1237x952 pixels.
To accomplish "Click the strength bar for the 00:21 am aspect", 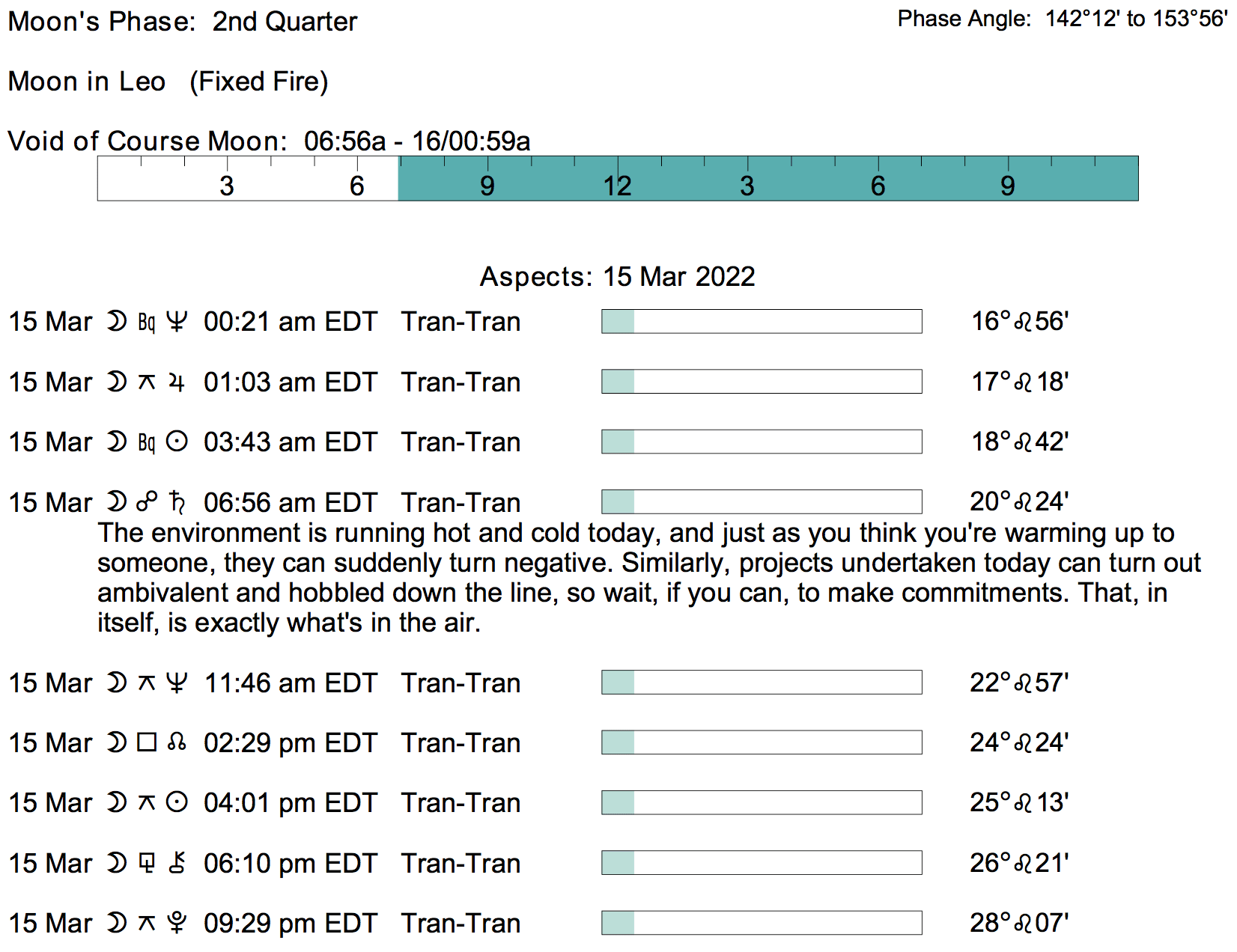I will pyautogui.click(x=762, y=322).
